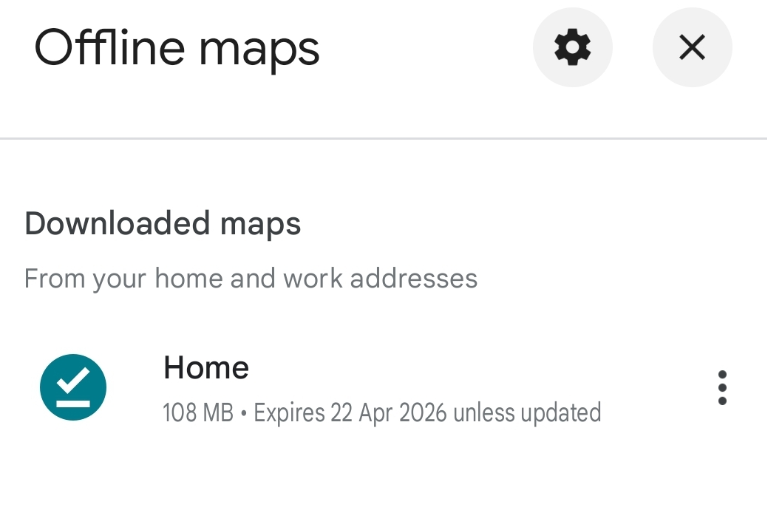Select the Home downloaded map title
The height and width of the screenshot is (529, 767).
(x=206, y=368)
